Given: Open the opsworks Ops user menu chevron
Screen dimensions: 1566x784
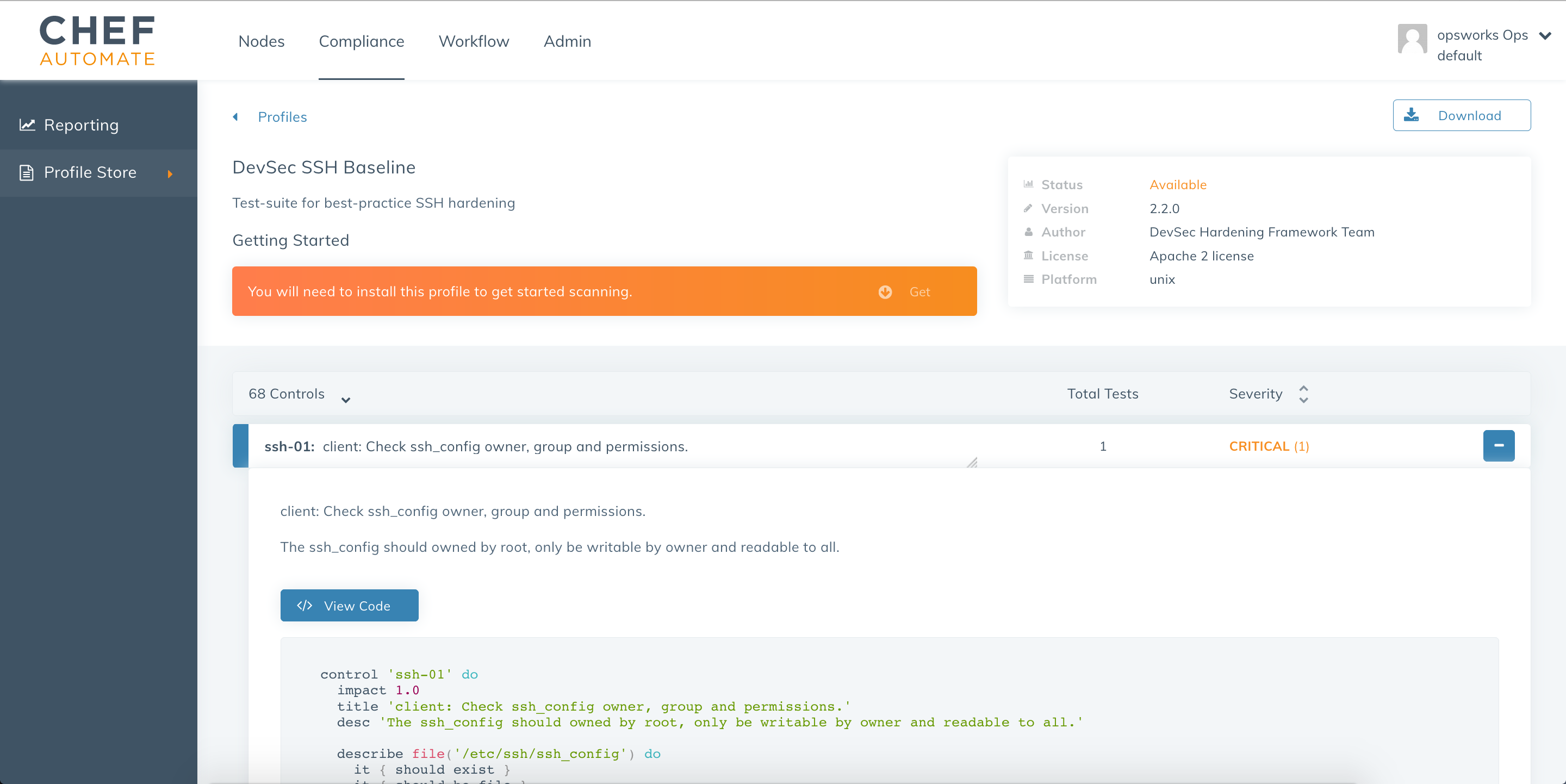Looking at the screenshot, I should pyautogui.click(x=1545, y=36).
